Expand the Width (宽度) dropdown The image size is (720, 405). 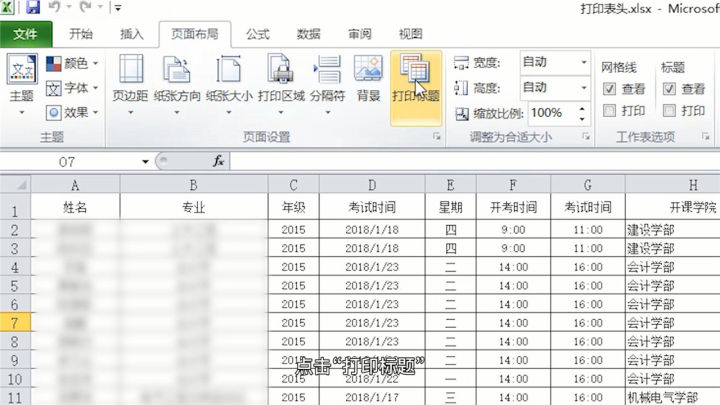[584, 62]
